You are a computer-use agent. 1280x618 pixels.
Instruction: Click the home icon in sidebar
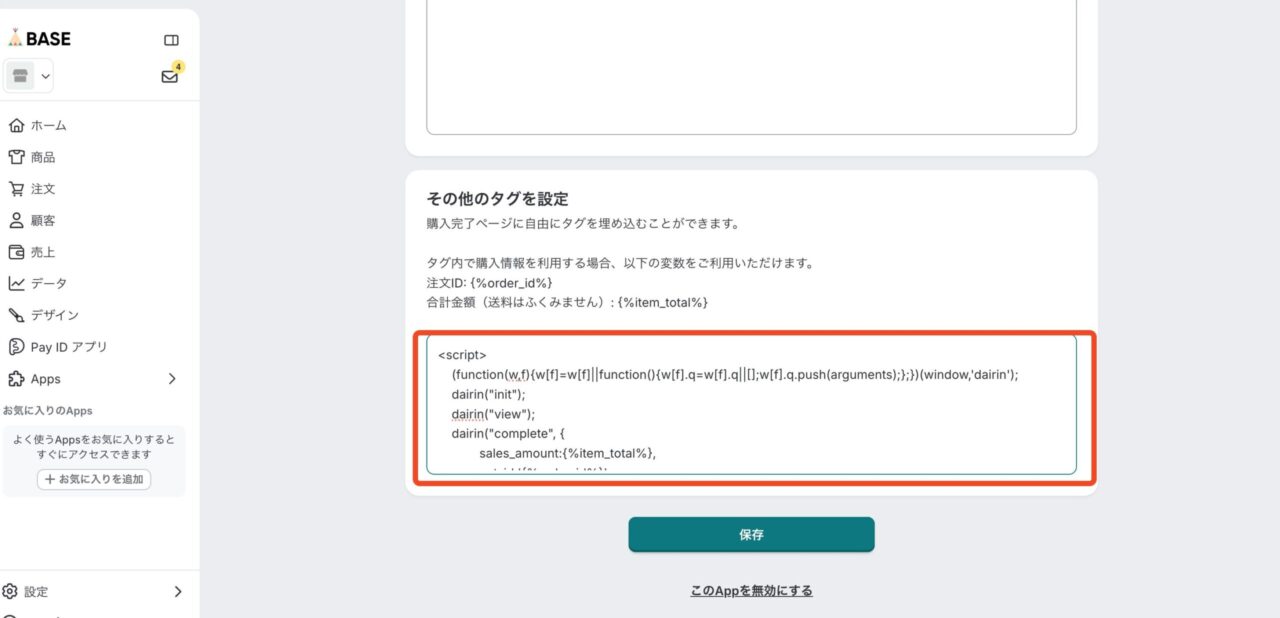(x=16, y=125)
